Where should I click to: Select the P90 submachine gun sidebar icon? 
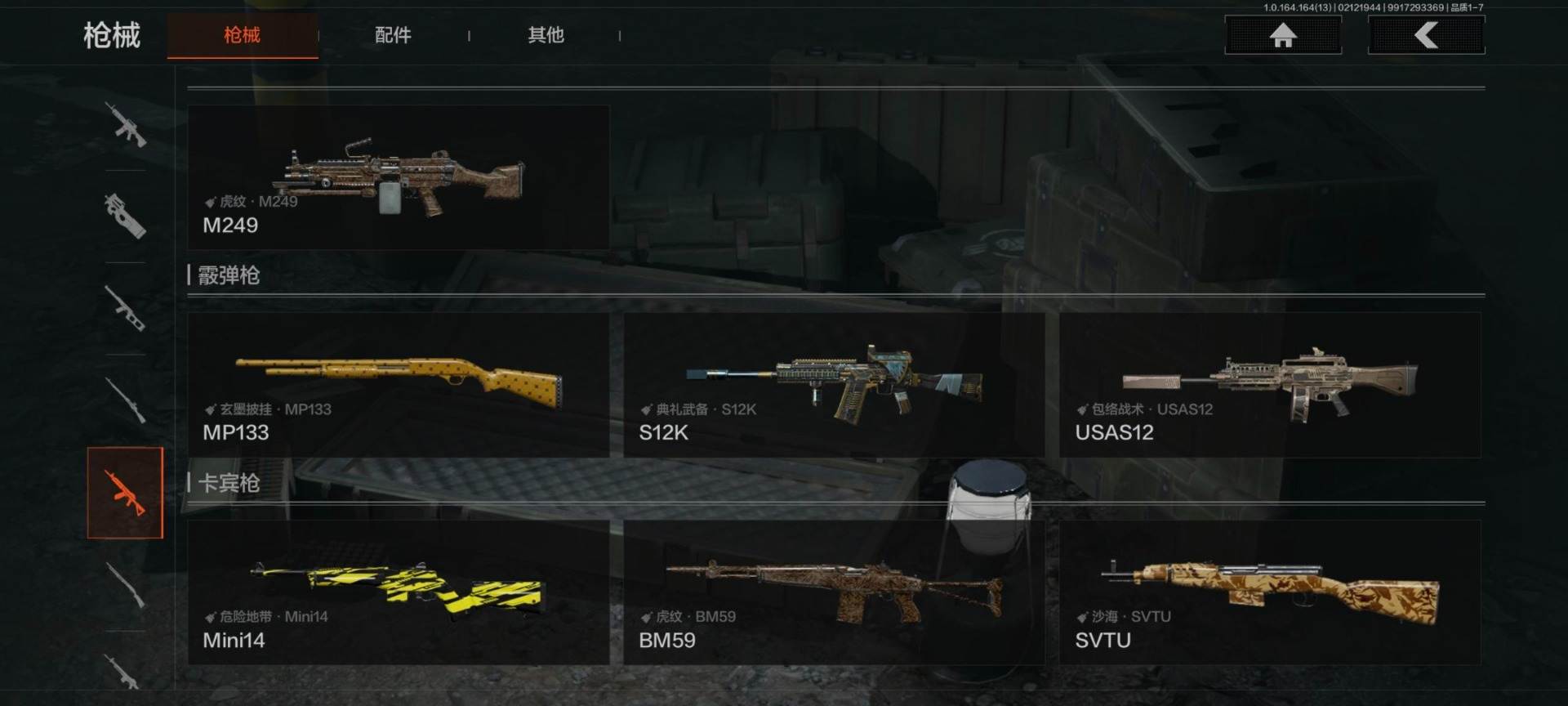coord(125,216)
